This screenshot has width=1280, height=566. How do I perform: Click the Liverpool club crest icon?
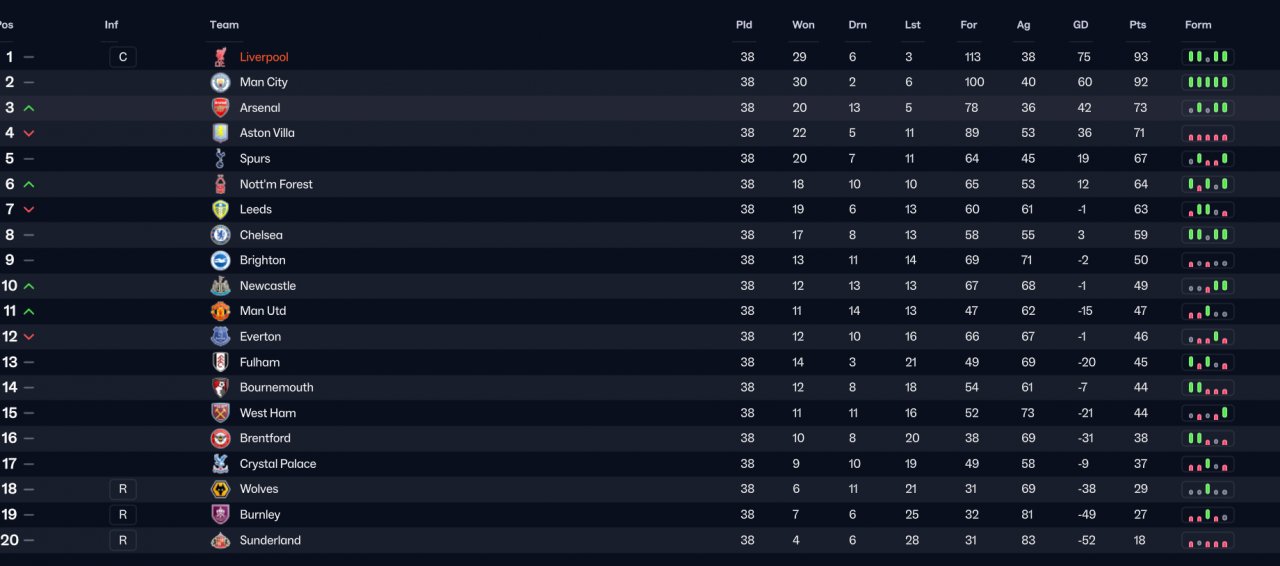coord(220,57)
